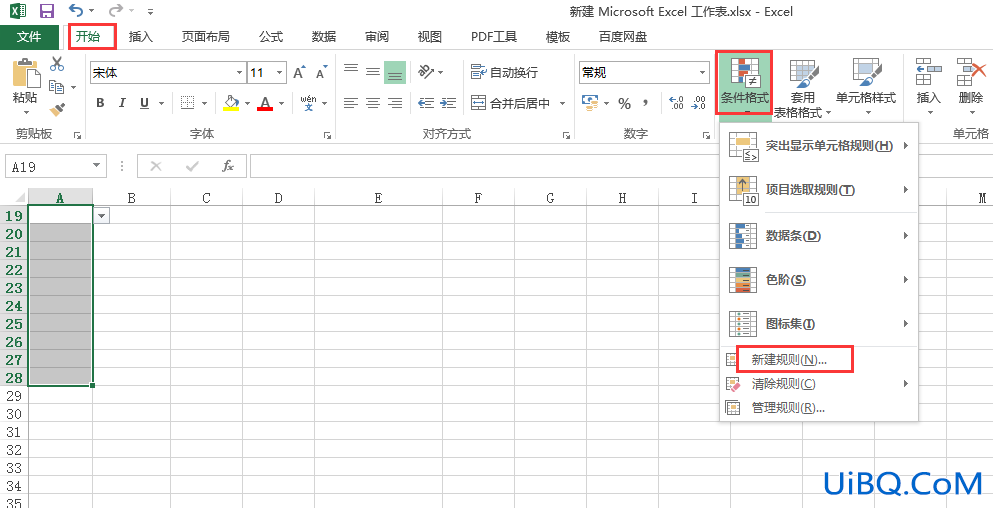The image size is (993, 508).
Task: Toggle align text left
Action: coord(351,103)
